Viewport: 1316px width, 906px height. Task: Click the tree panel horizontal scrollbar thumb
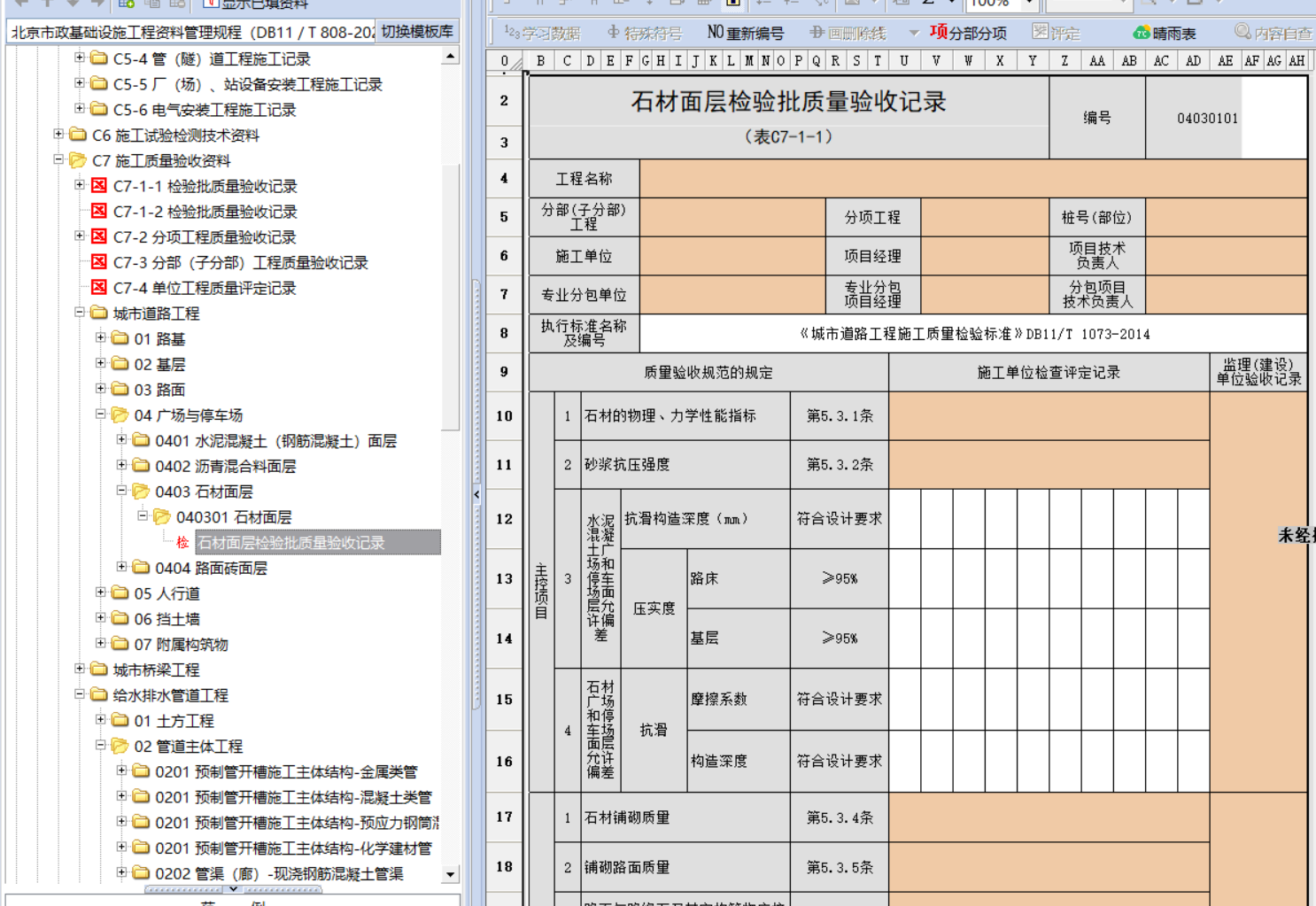tap(233, 888)
